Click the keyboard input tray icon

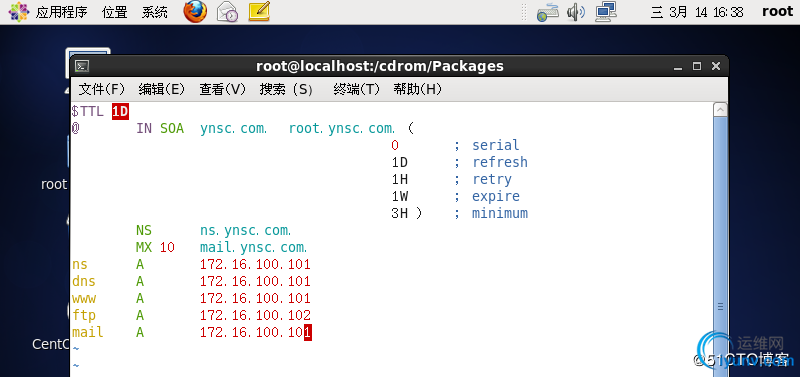(548, 13)
